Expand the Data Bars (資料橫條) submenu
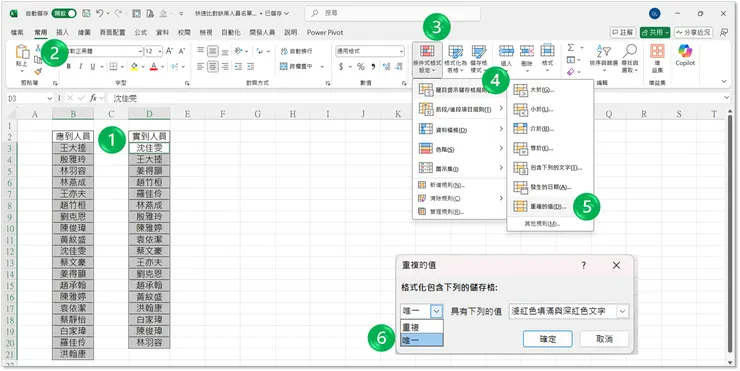740x371 pixels. (x=460, y=129)
